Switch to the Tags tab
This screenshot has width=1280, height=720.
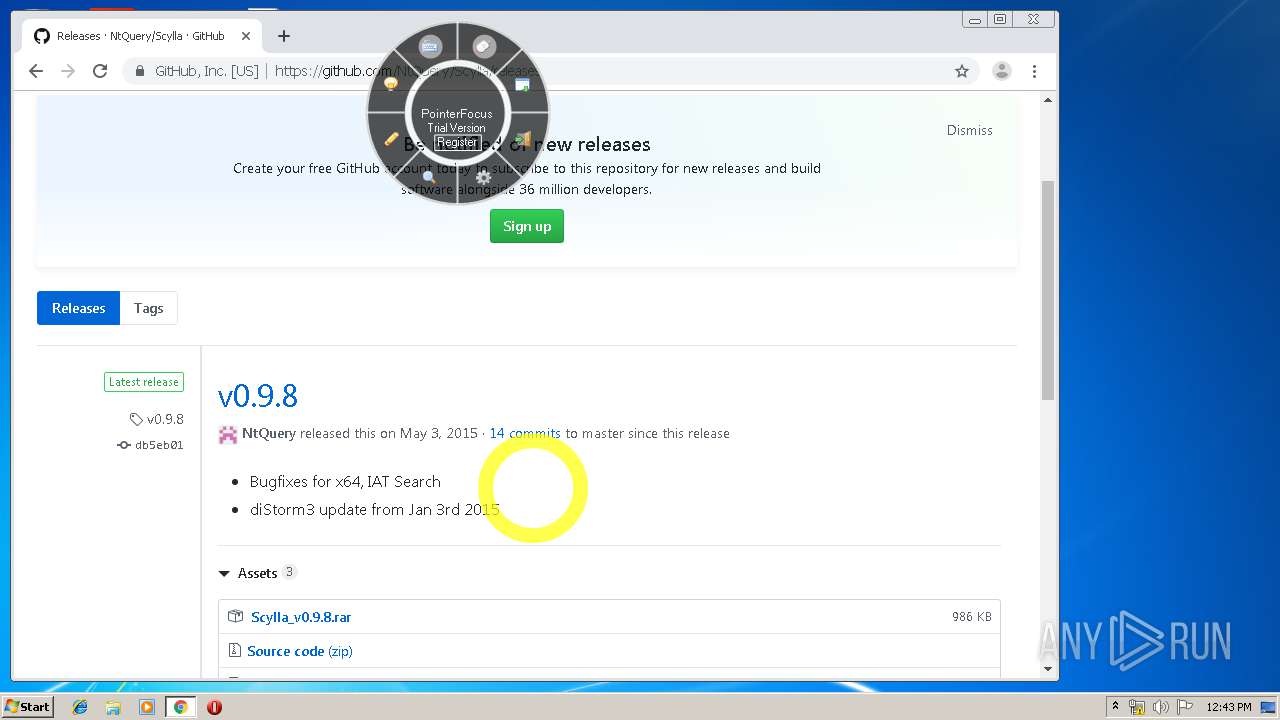click(x=149, y=308)
